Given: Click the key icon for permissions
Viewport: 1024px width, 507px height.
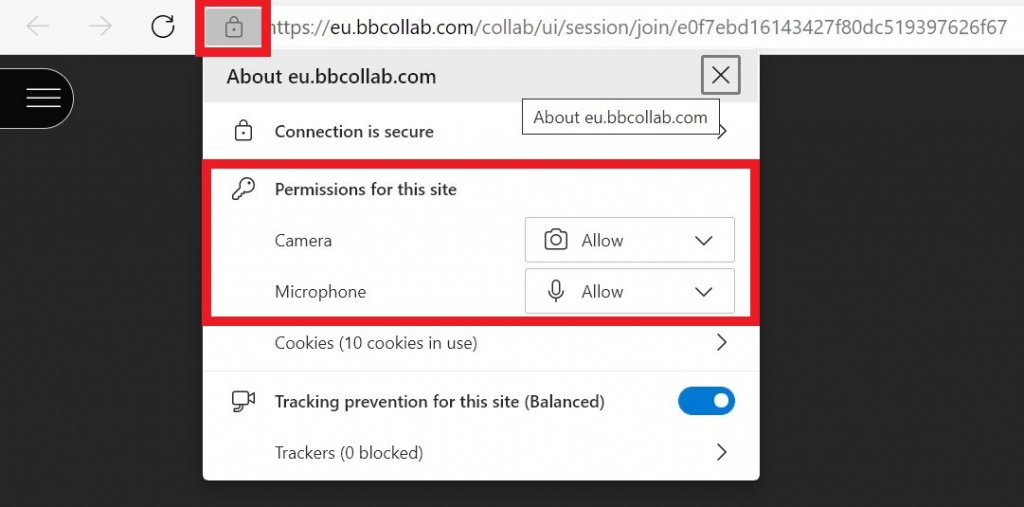Looking at the screenshot, I should point(243,189).
